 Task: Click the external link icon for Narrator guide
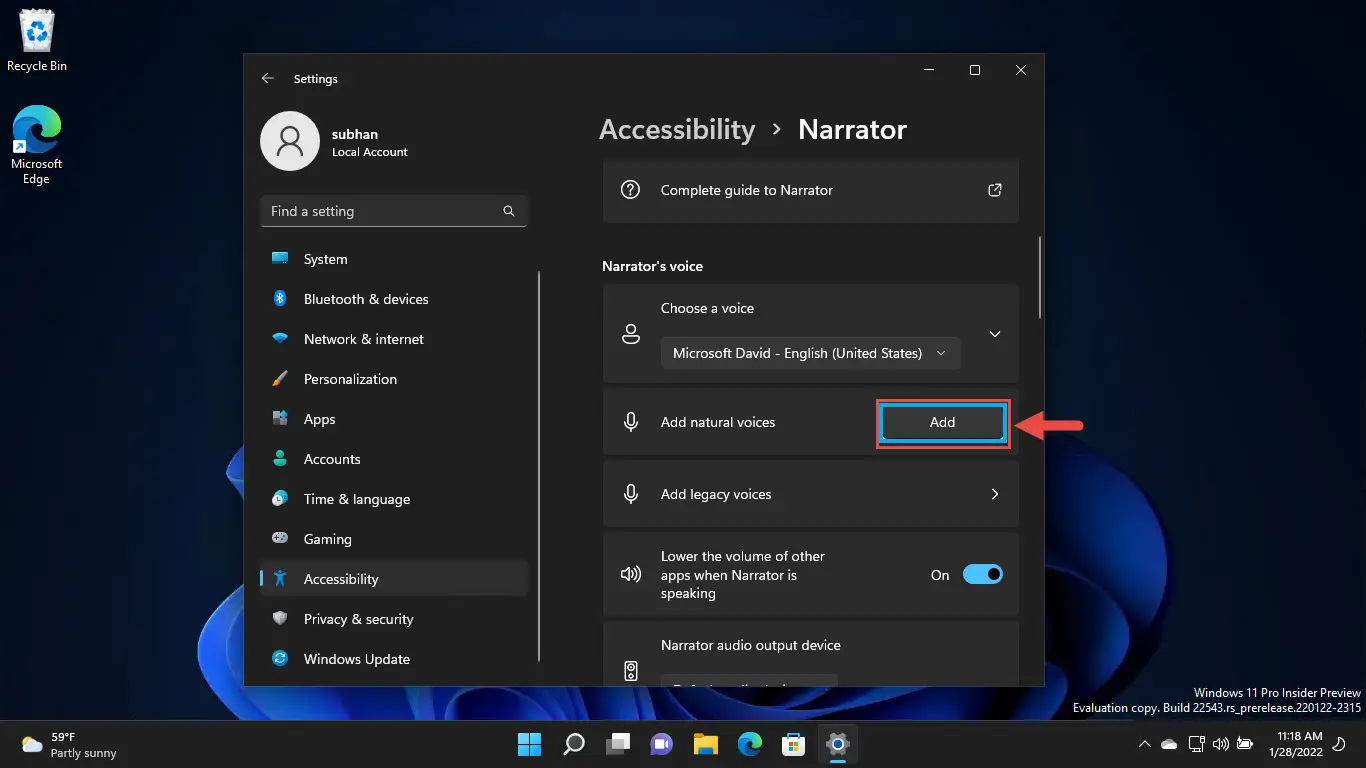995,189
